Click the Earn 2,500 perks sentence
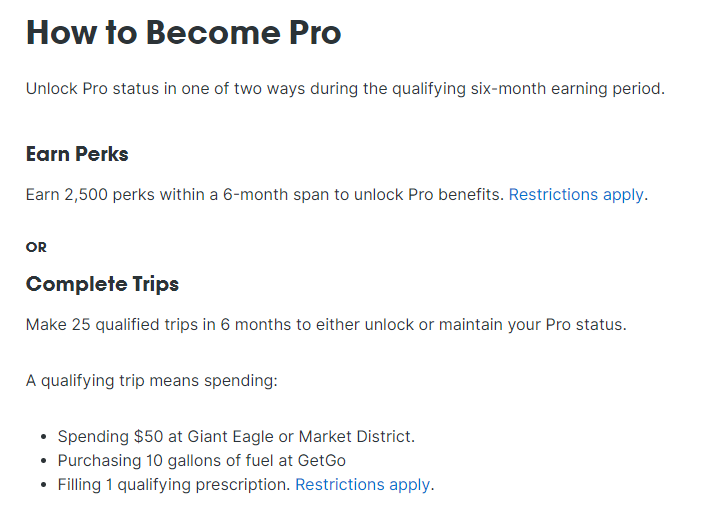 (265, 195)
